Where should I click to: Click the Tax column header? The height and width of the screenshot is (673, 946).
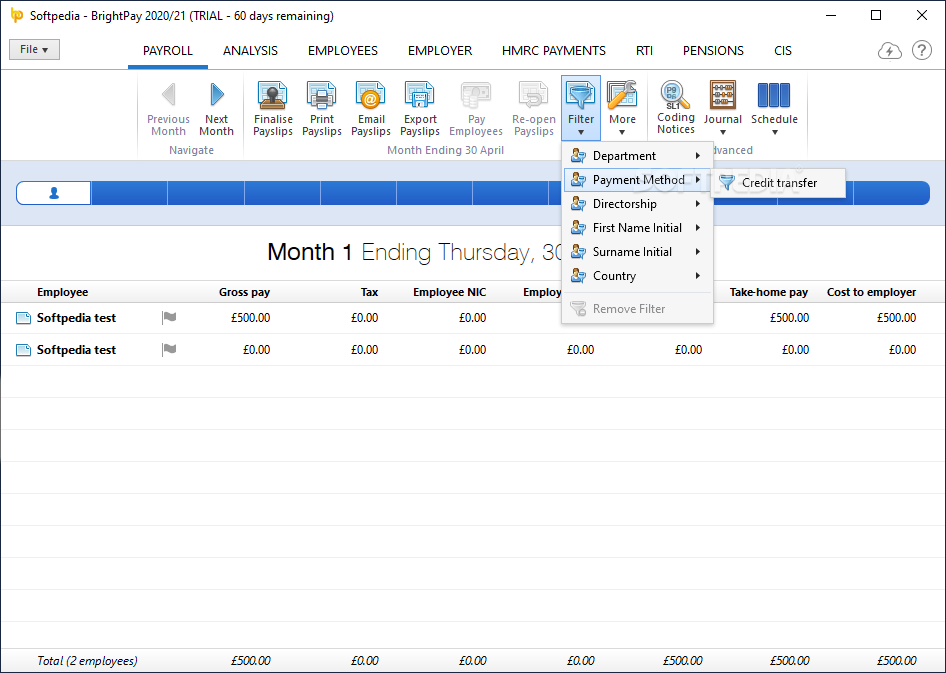pos(369,292)
